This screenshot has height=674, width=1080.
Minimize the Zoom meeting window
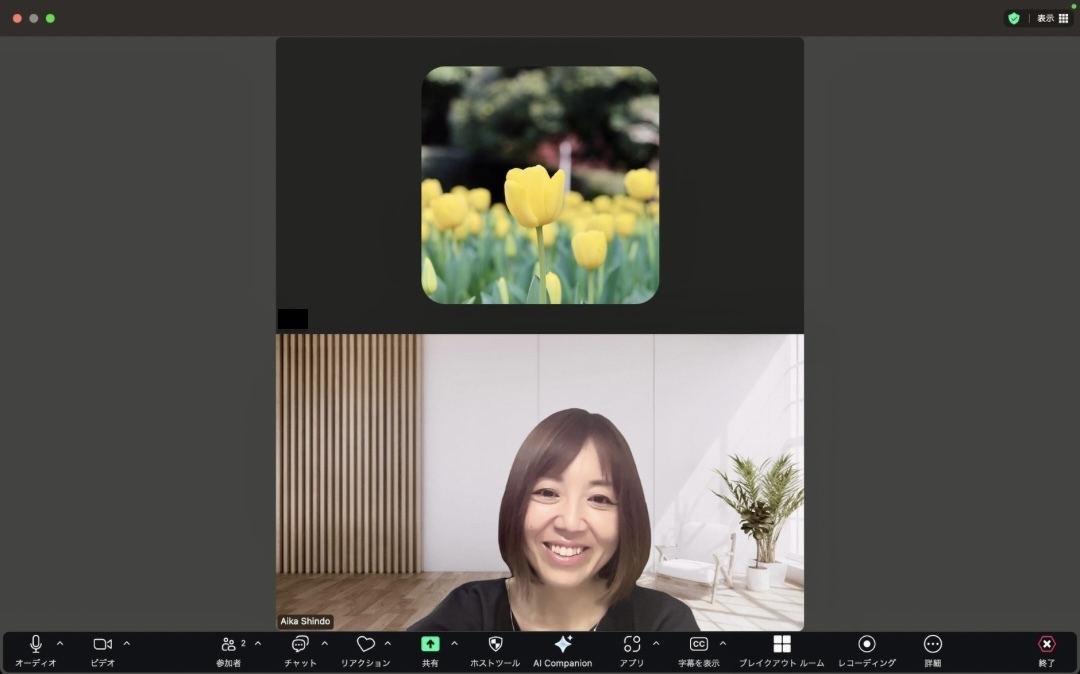point(34,19)
